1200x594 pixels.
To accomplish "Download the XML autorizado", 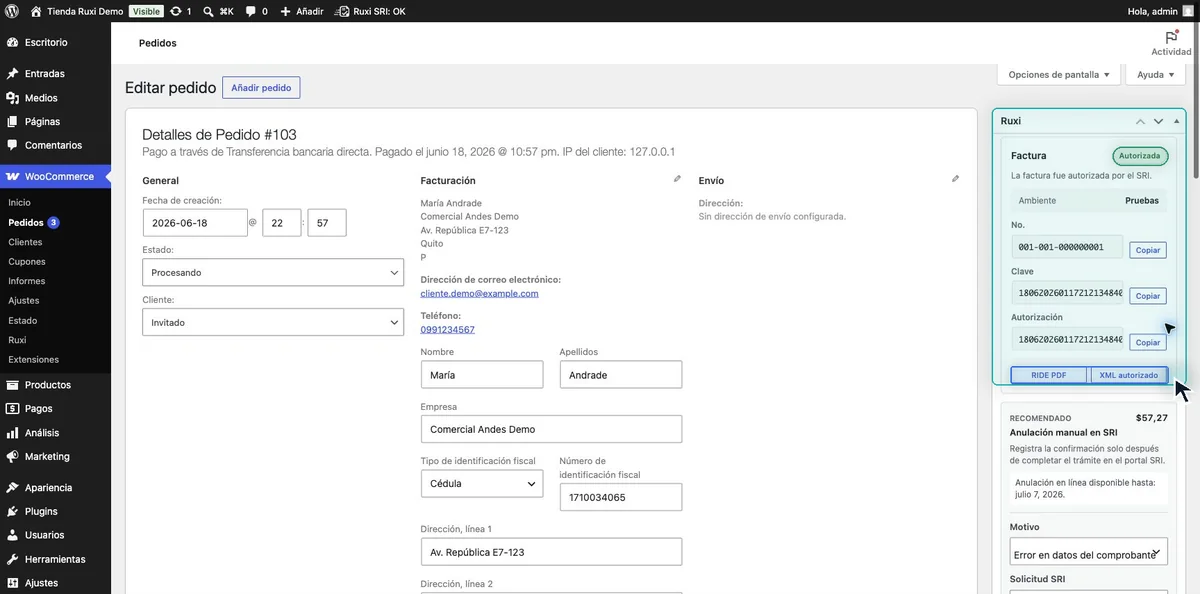I will (x=1128, y=376).
